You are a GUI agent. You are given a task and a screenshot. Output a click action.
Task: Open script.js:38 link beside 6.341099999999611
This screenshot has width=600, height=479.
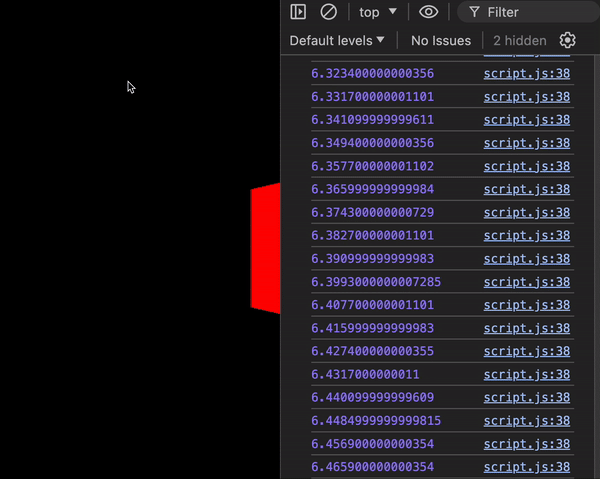[527, 120]
